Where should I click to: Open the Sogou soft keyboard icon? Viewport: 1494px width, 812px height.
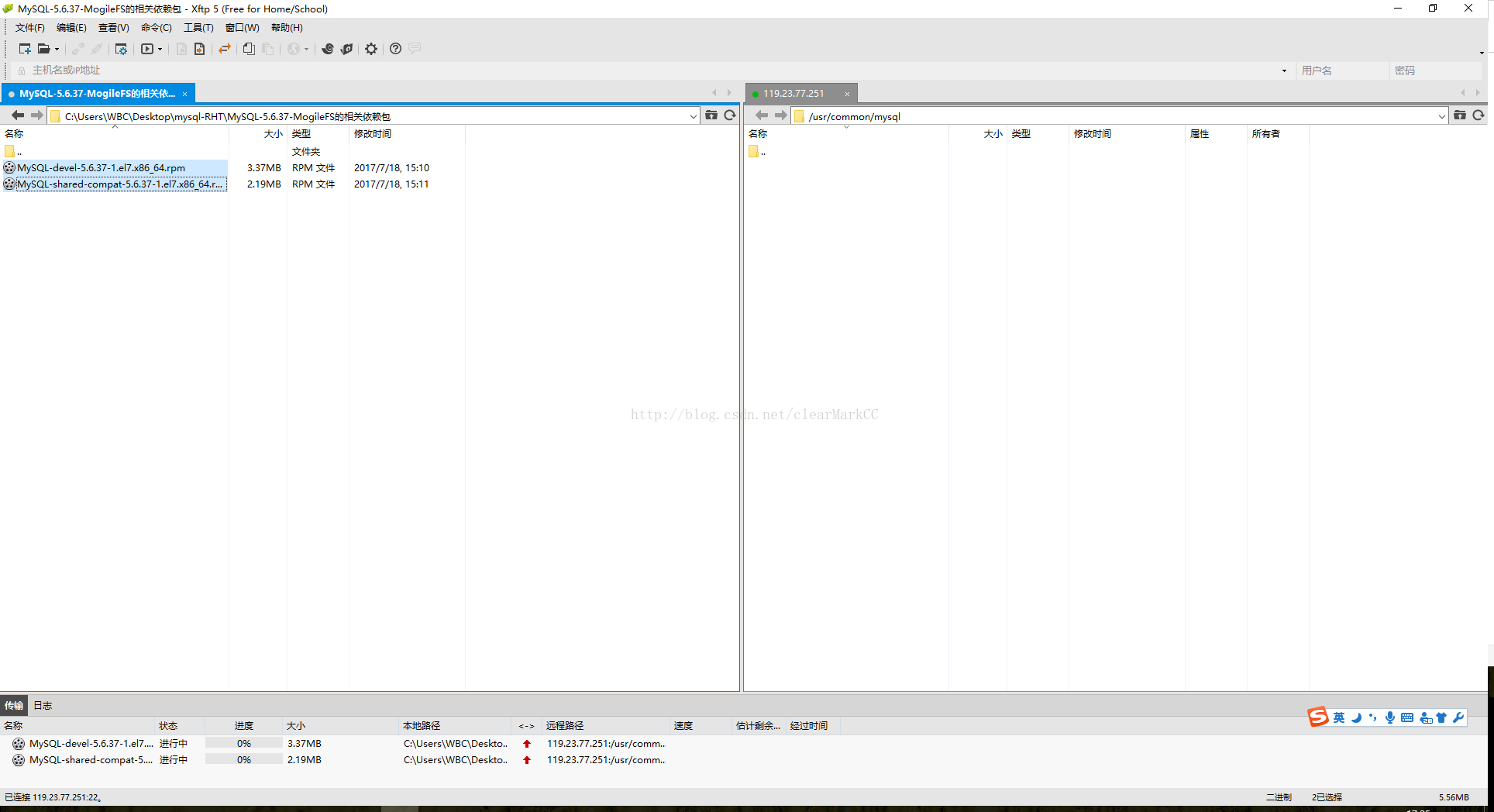pos(1407,717)
